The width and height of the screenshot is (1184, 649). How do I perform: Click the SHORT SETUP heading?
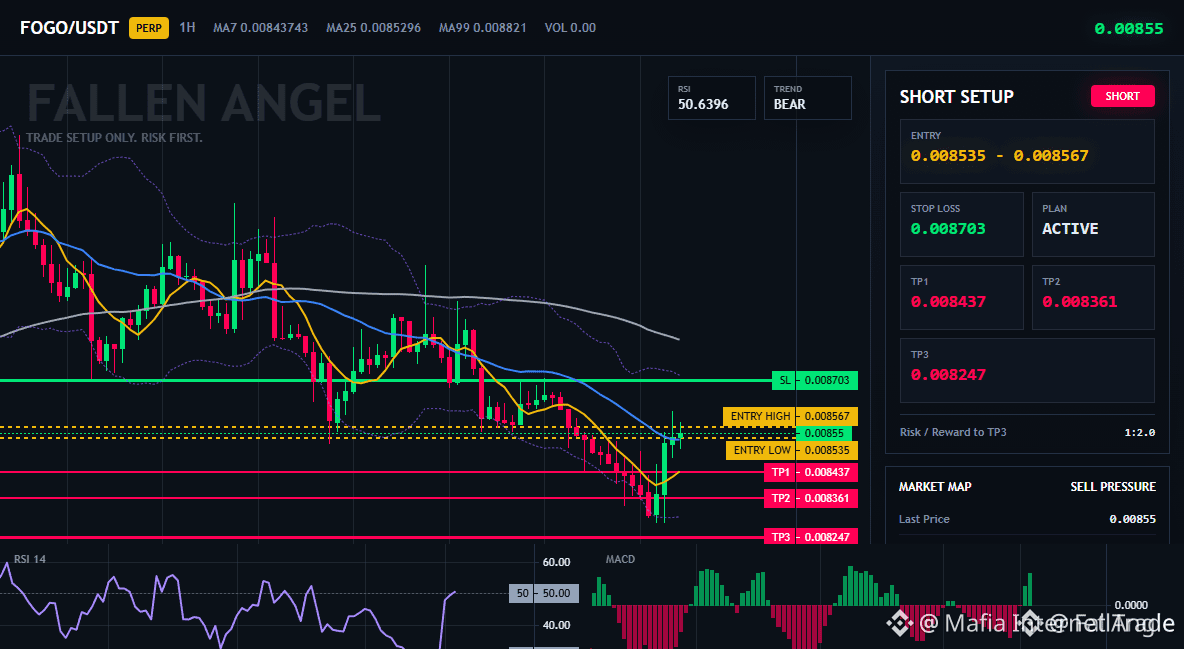coord(956,97)
